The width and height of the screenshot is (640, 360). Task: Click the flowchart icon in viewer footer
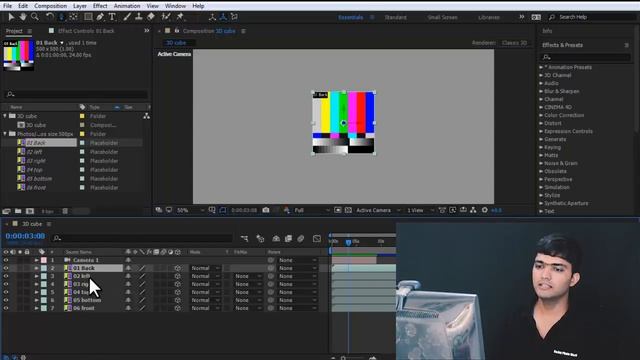click(x=473, y=210)
